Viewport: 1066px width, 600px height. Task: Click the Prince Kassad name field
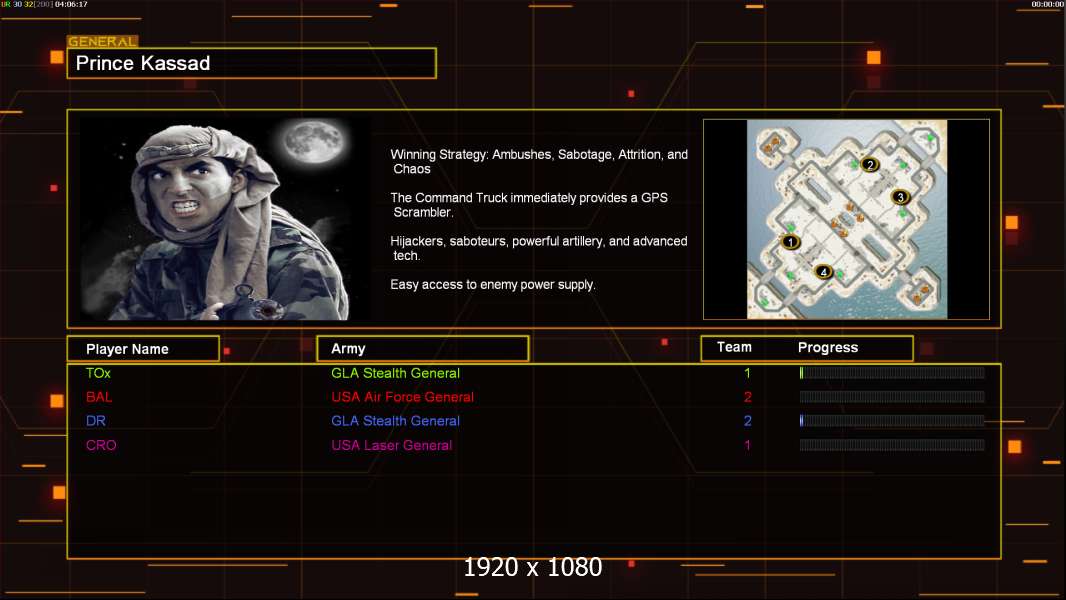(x=252, y=63)
